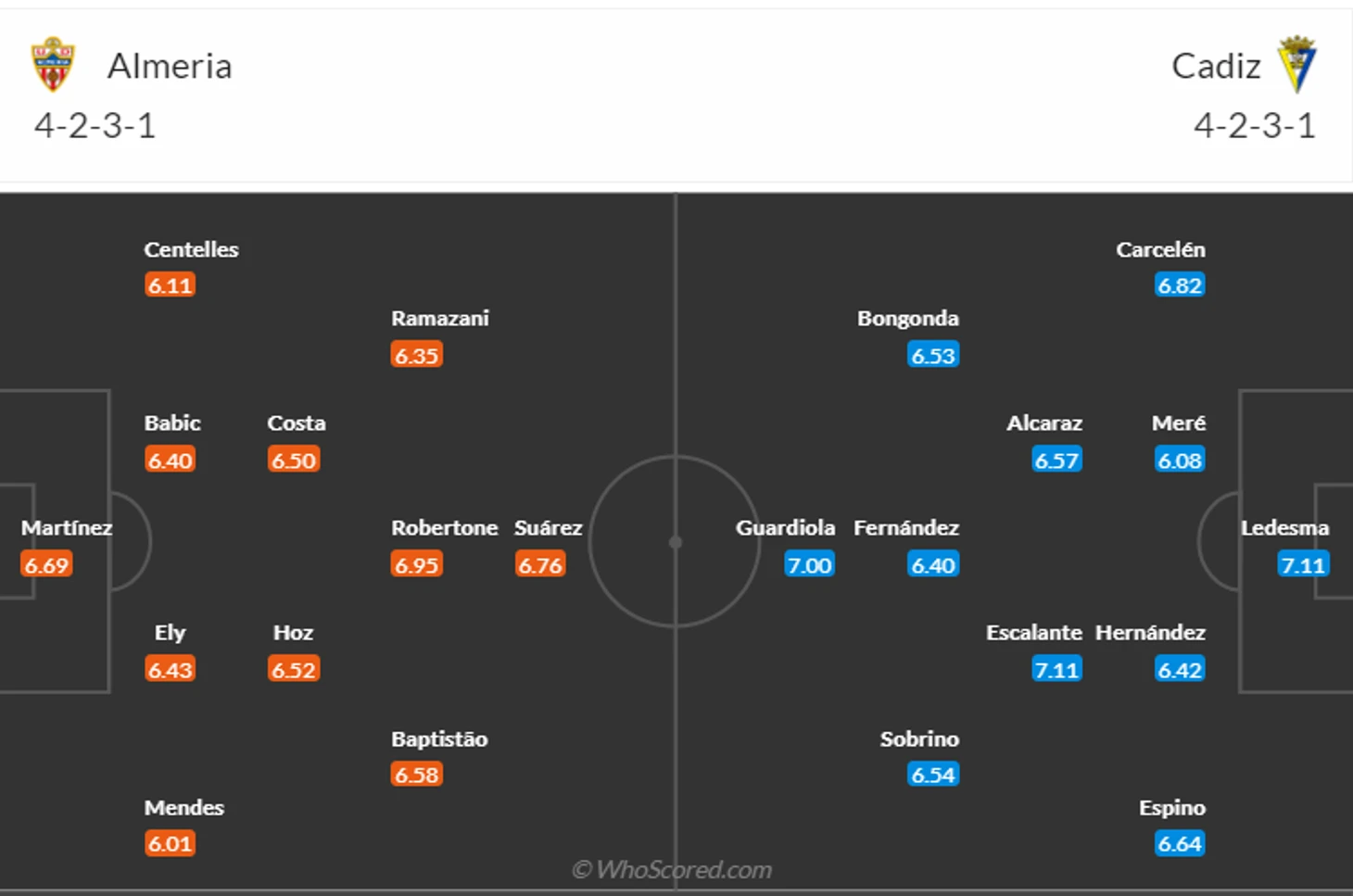Open player Ramazani's name
1353x896 pixels.
(439, 318)
